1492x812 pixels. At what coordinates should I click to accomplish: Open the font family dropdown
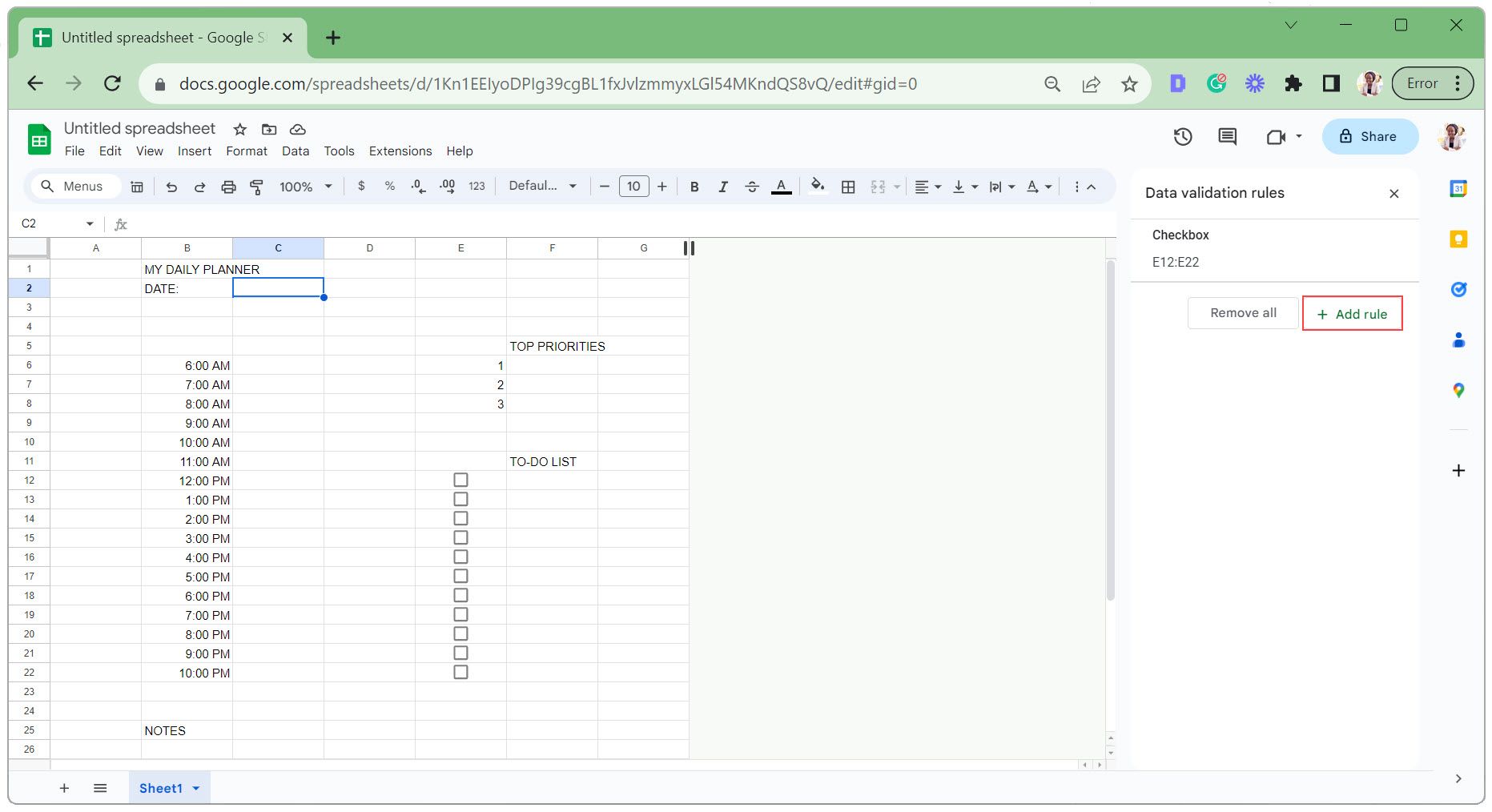(x=542, y=187)
